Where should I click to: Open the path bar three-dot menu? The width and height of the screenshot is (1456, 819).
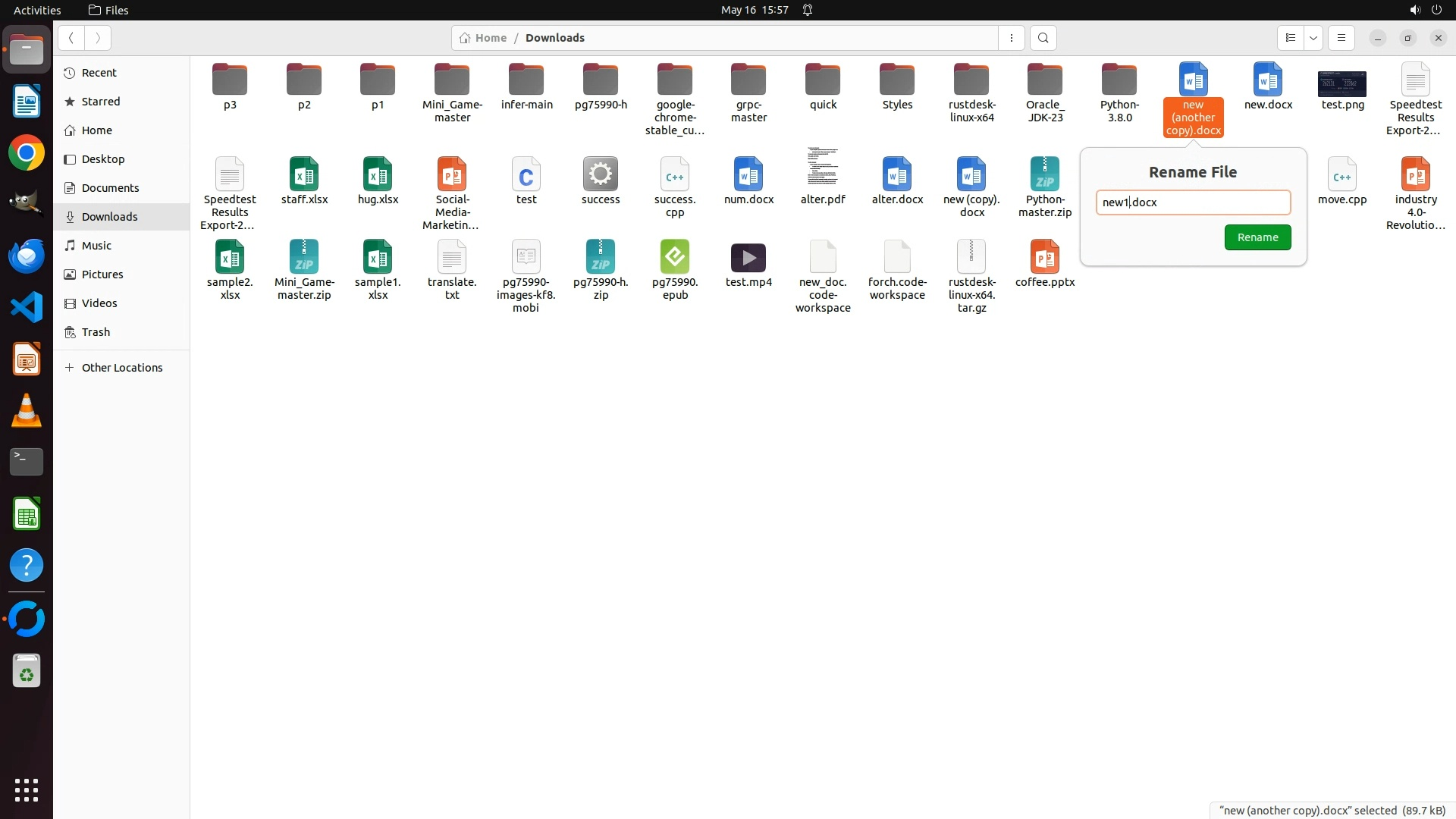(x=1011, y=38)
